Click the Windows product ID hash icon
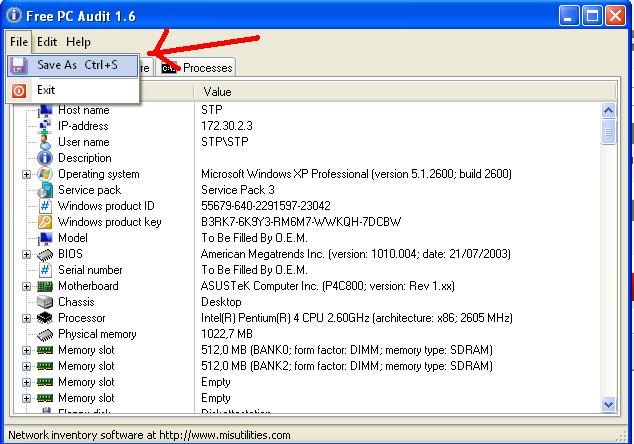The width and height of the screenshot is (634, 444). [x=45, y=206]
